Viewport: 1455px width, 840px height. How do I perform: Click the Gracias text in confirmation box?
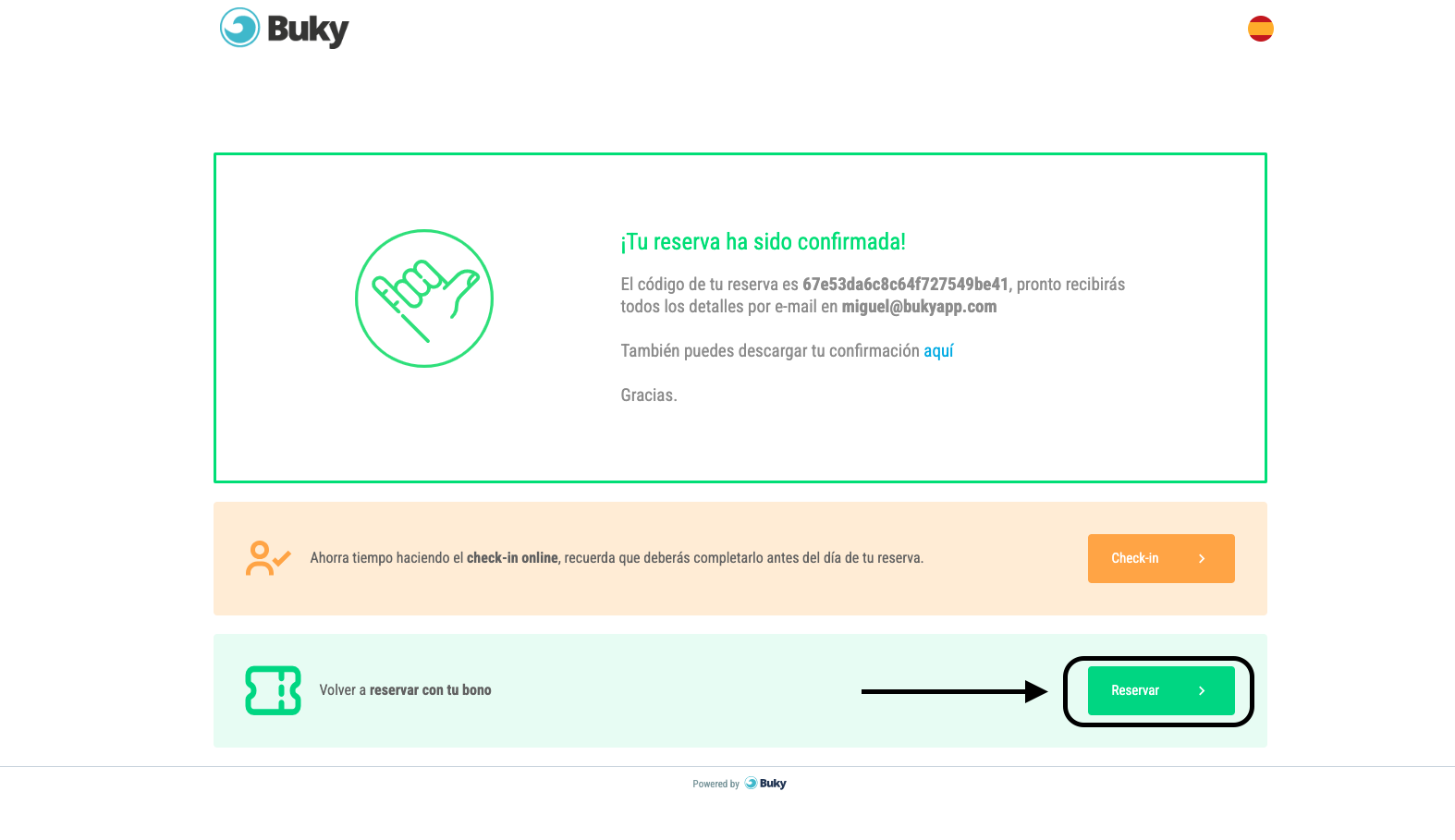[x=649, y=396]
